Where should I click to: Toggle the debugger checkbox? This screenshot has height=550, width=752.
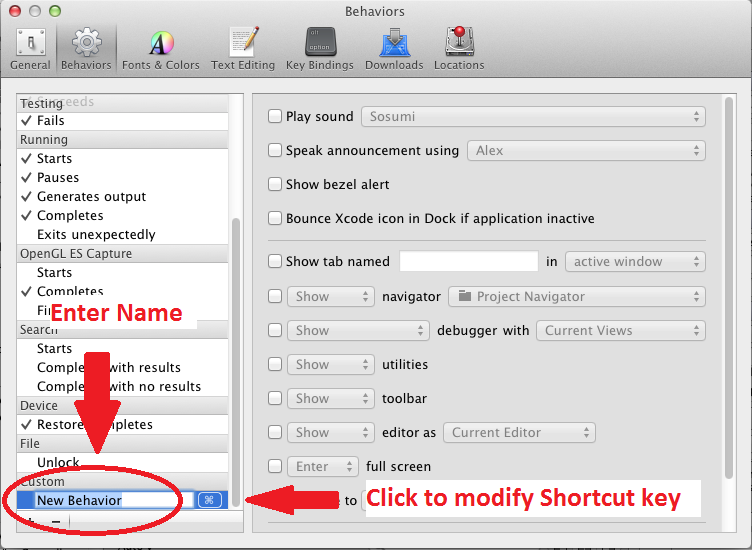point(275,330)
